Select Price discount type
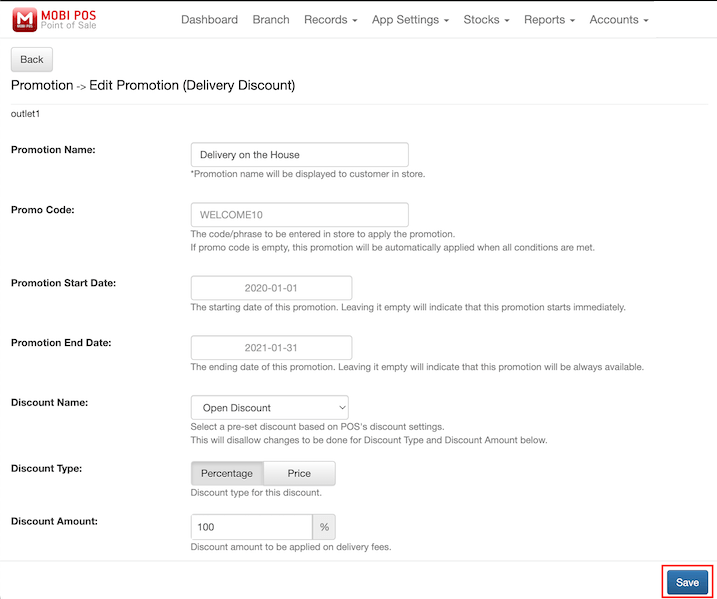Image resolution: width=717 pixels, height=599 pixels. click(299, 473)
